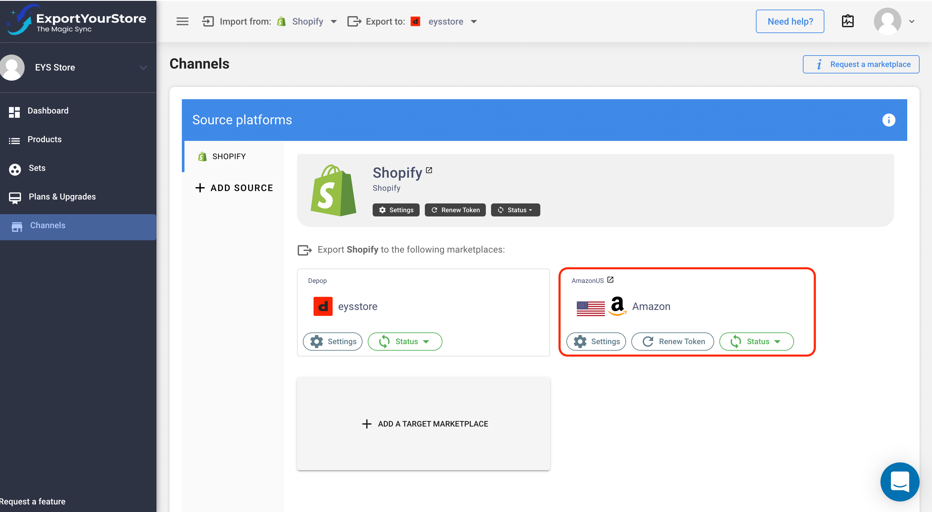
Task: Open Amazon Status dropdown
Action: click(756, 341)
